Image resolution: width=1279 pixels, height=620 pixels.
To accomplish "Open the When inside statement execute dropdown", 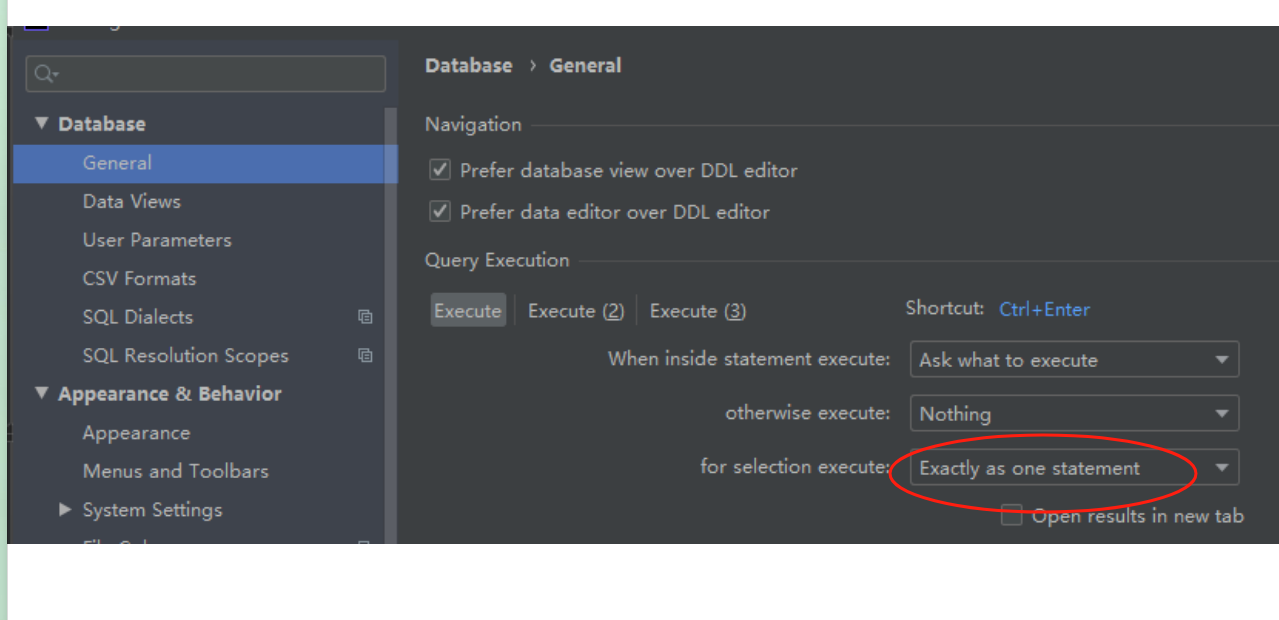I will tap(1073, 360).
